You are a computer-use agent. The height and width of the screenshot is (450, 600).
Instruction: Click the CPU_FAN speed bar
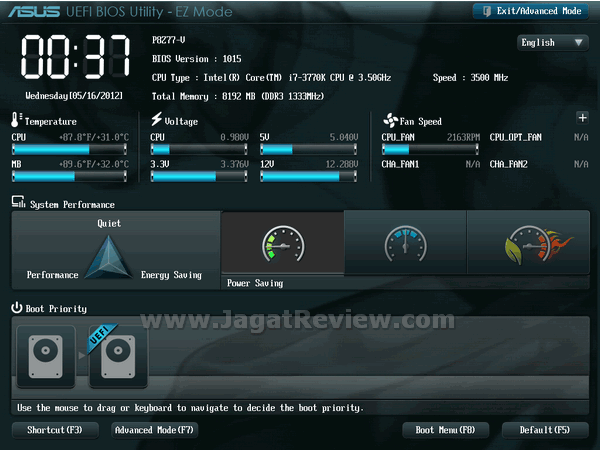(430, 149)
